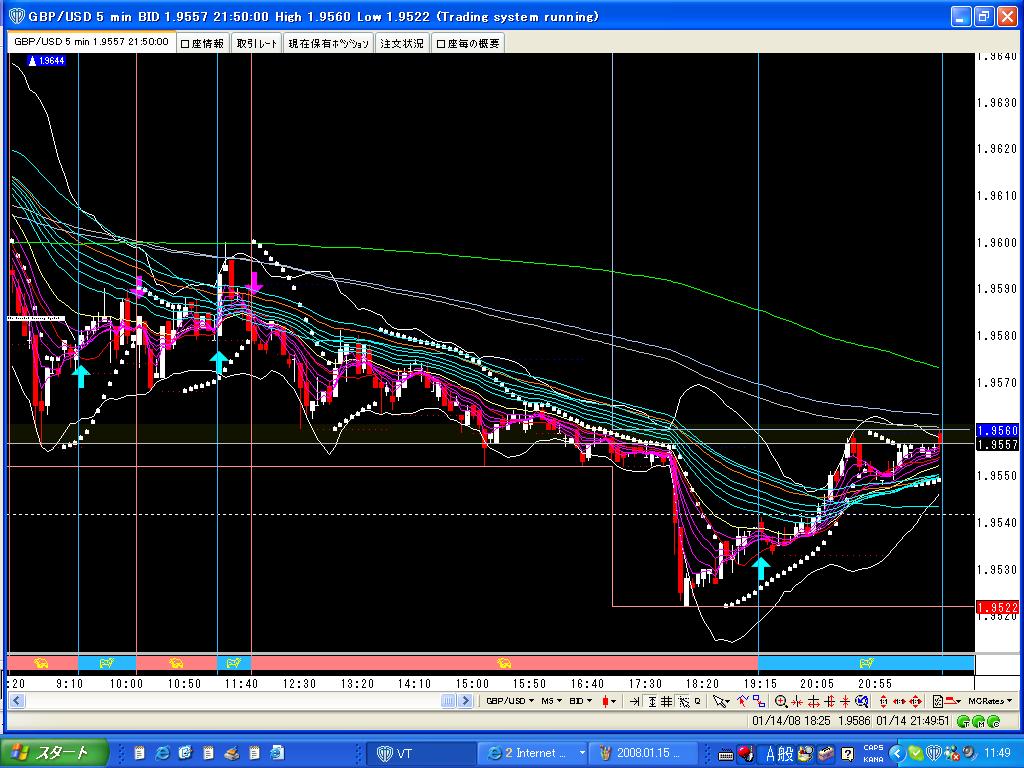Open the 2008.01.15 taskbar window

643,753
